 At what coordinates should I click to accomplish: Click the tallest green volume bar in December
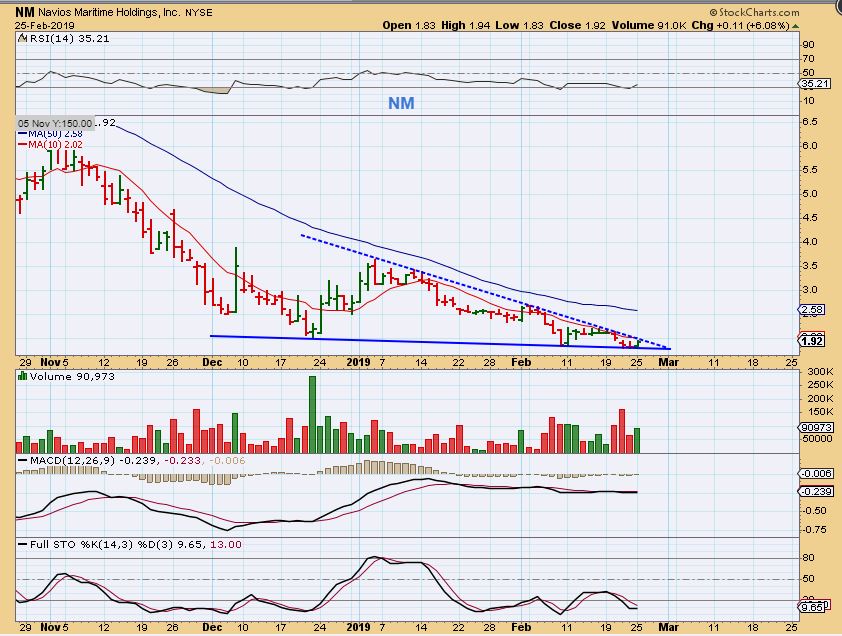(313, 414)
